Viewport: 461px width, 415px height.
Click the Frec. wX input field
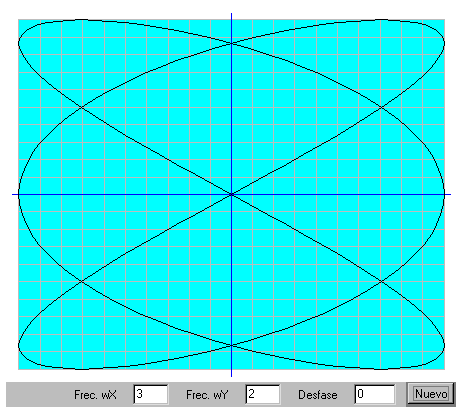151,394
